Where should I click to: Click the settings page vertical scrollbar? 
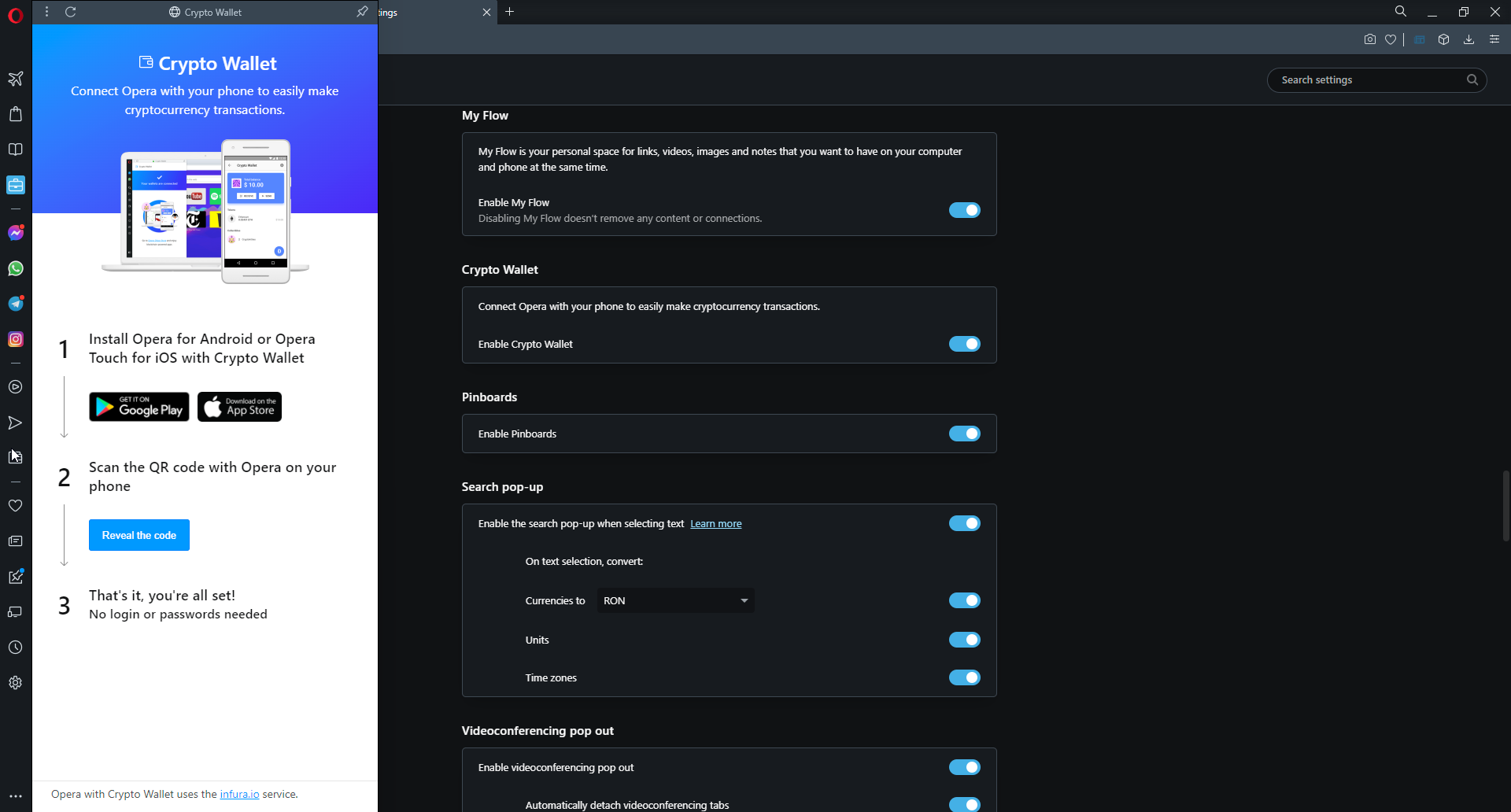click(x=1505, y=506)
